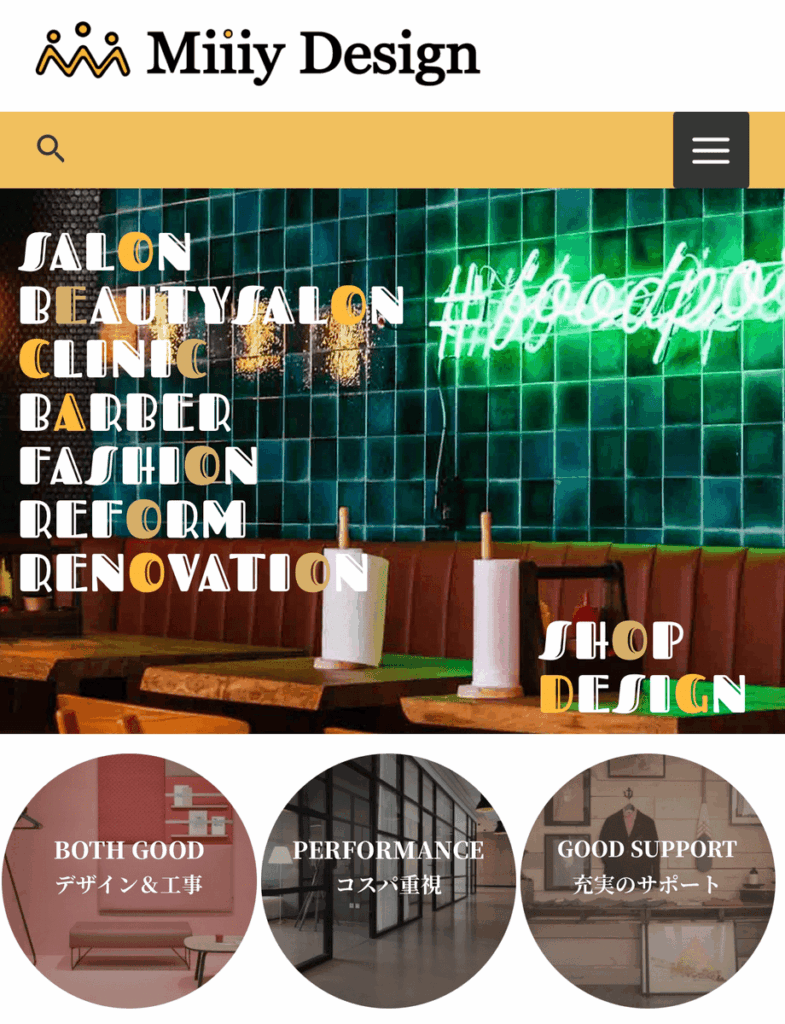
Task: Click the REFORM hero text
Action: [133, 520]
